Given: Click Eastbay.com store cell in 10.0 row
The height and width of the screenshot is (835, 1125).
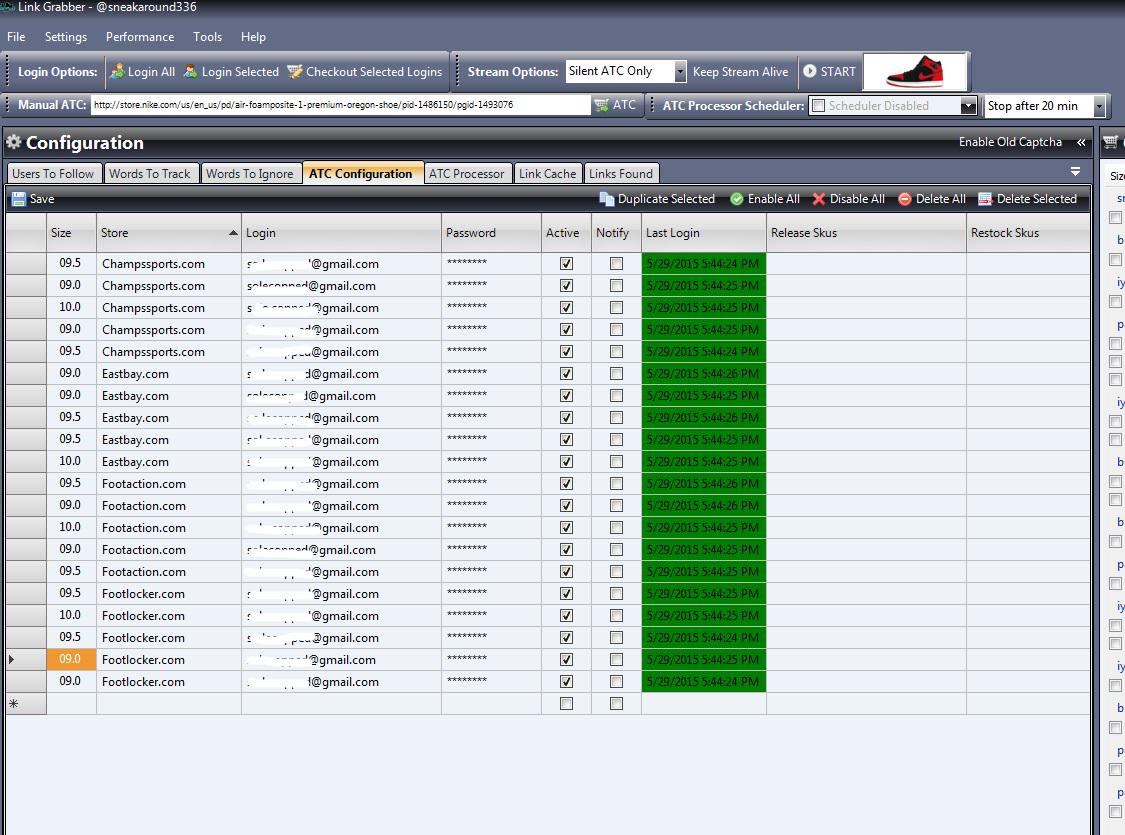Looking at the screenshot, I should pos(169,461).
